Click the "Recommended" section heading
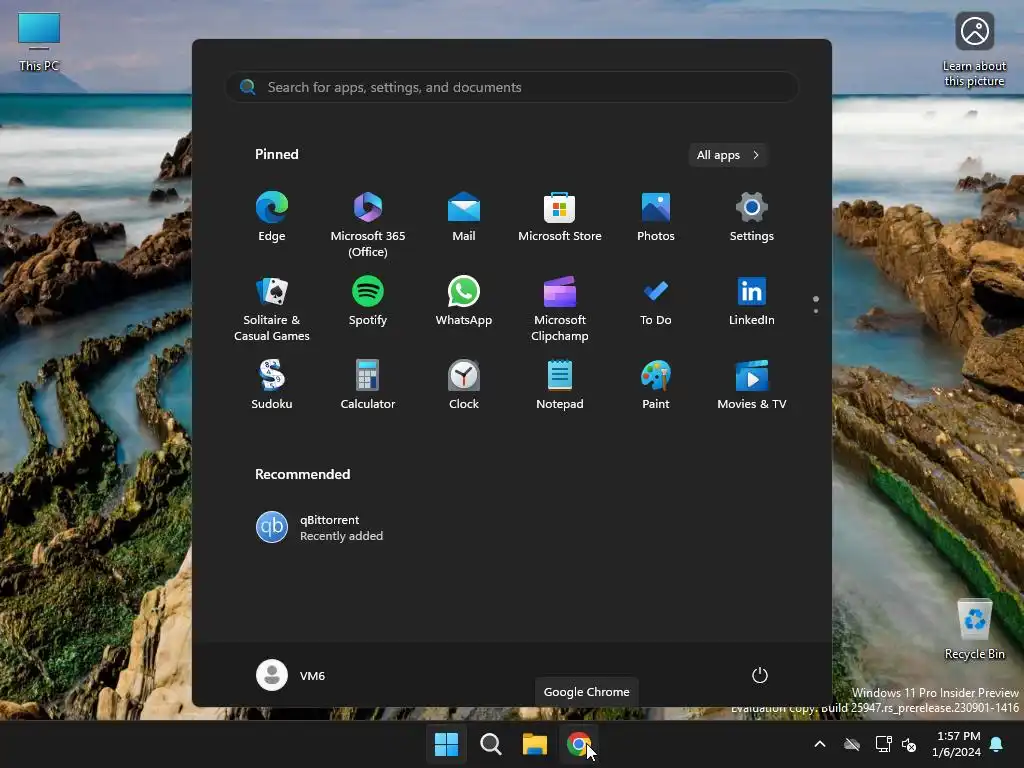 [x=302, y=474]
